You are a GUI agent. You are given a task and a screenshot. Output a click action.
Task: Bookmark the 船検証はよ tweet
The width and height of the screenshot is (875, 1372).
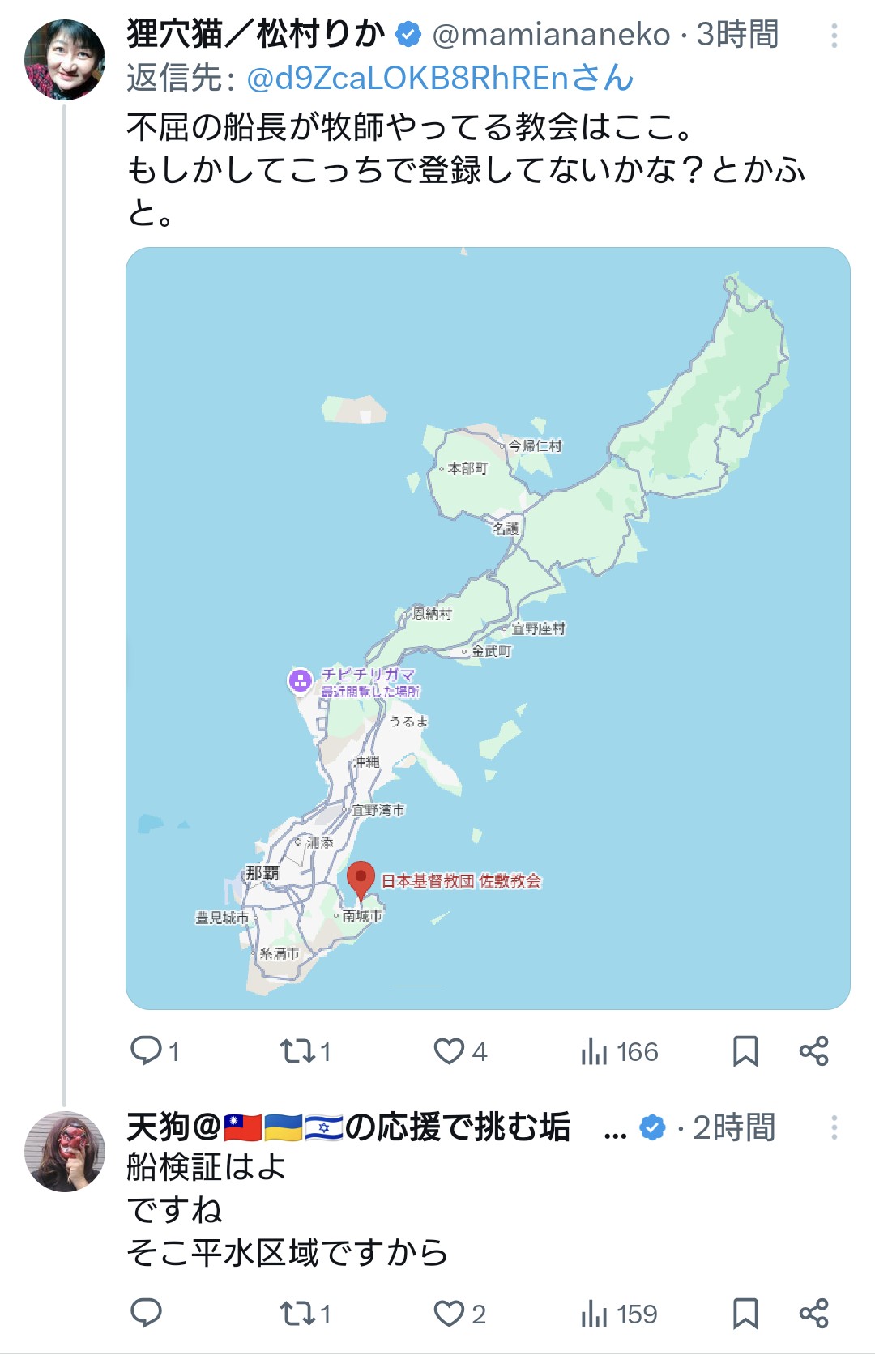coord(745,1314)
